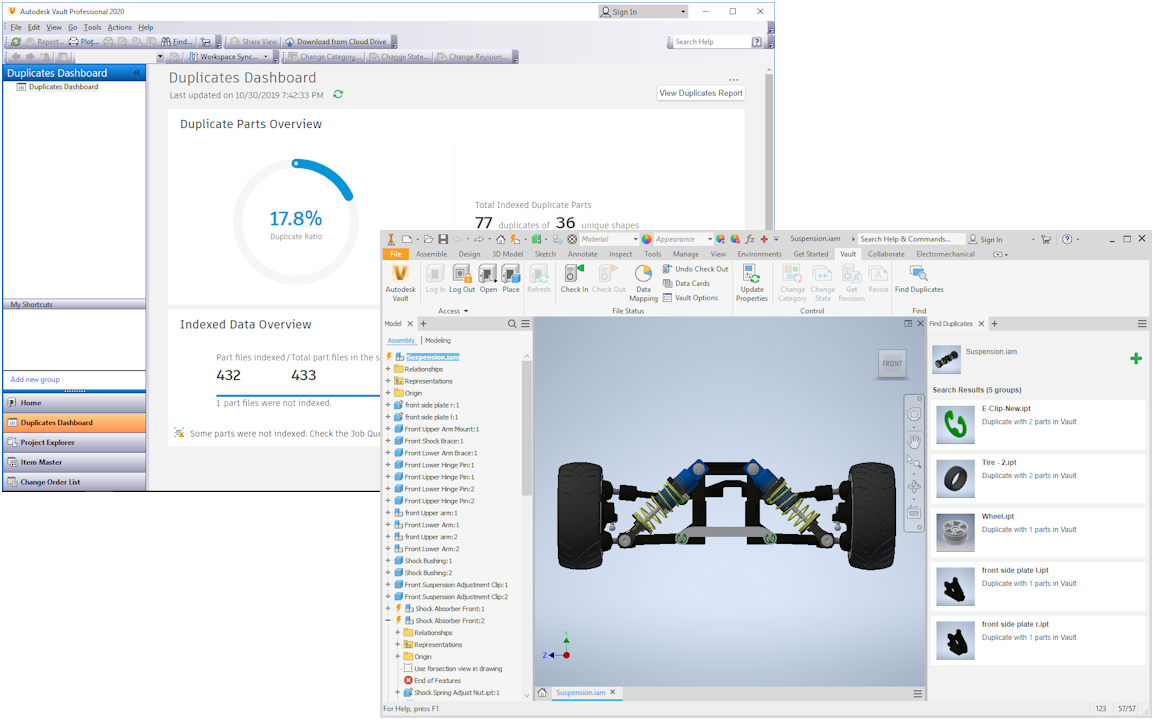Click View Duplicates Report button
The image size is (1153, 720).
pos(701,93)
